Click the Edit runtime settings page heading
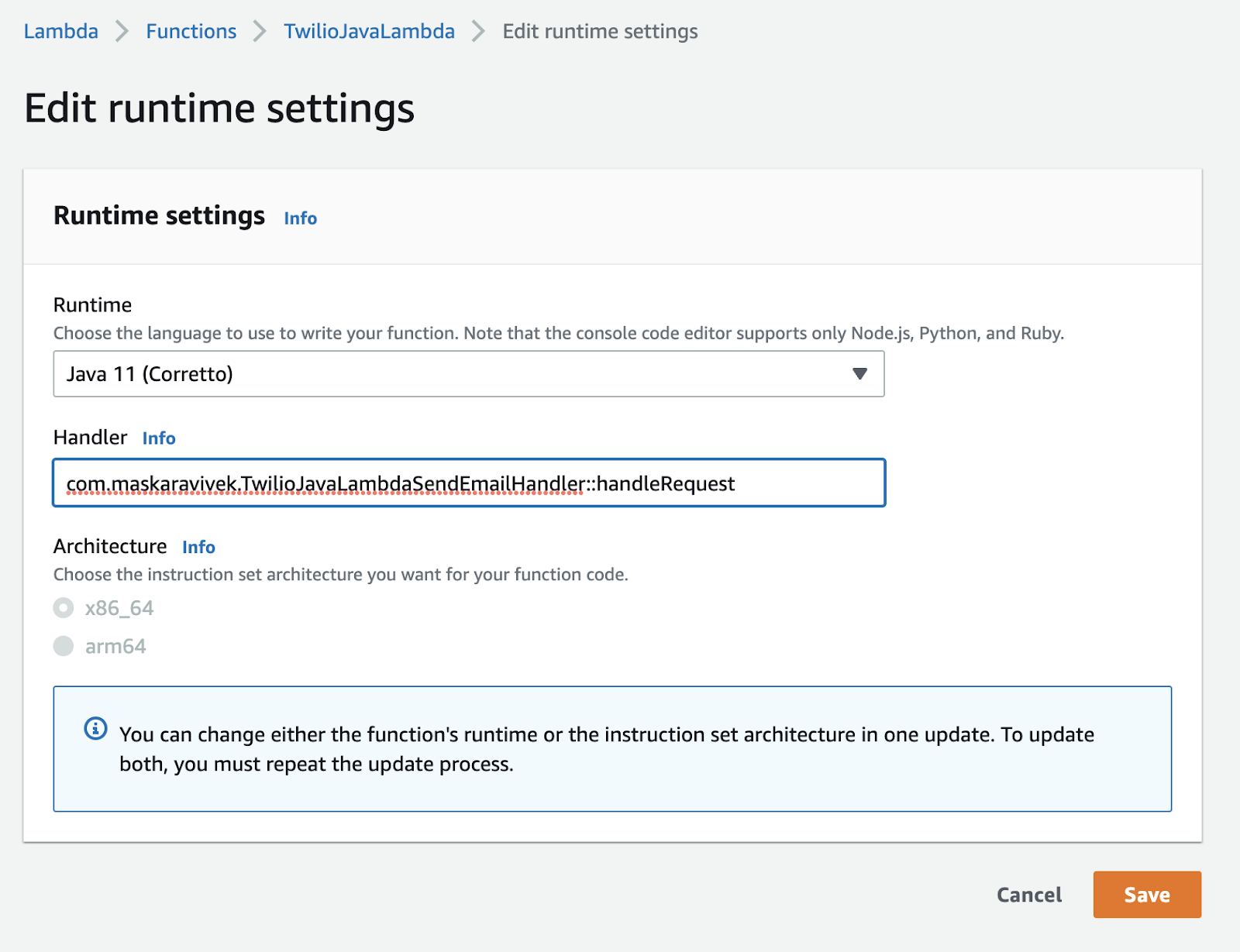1240x952 pixels. [219, 108]
